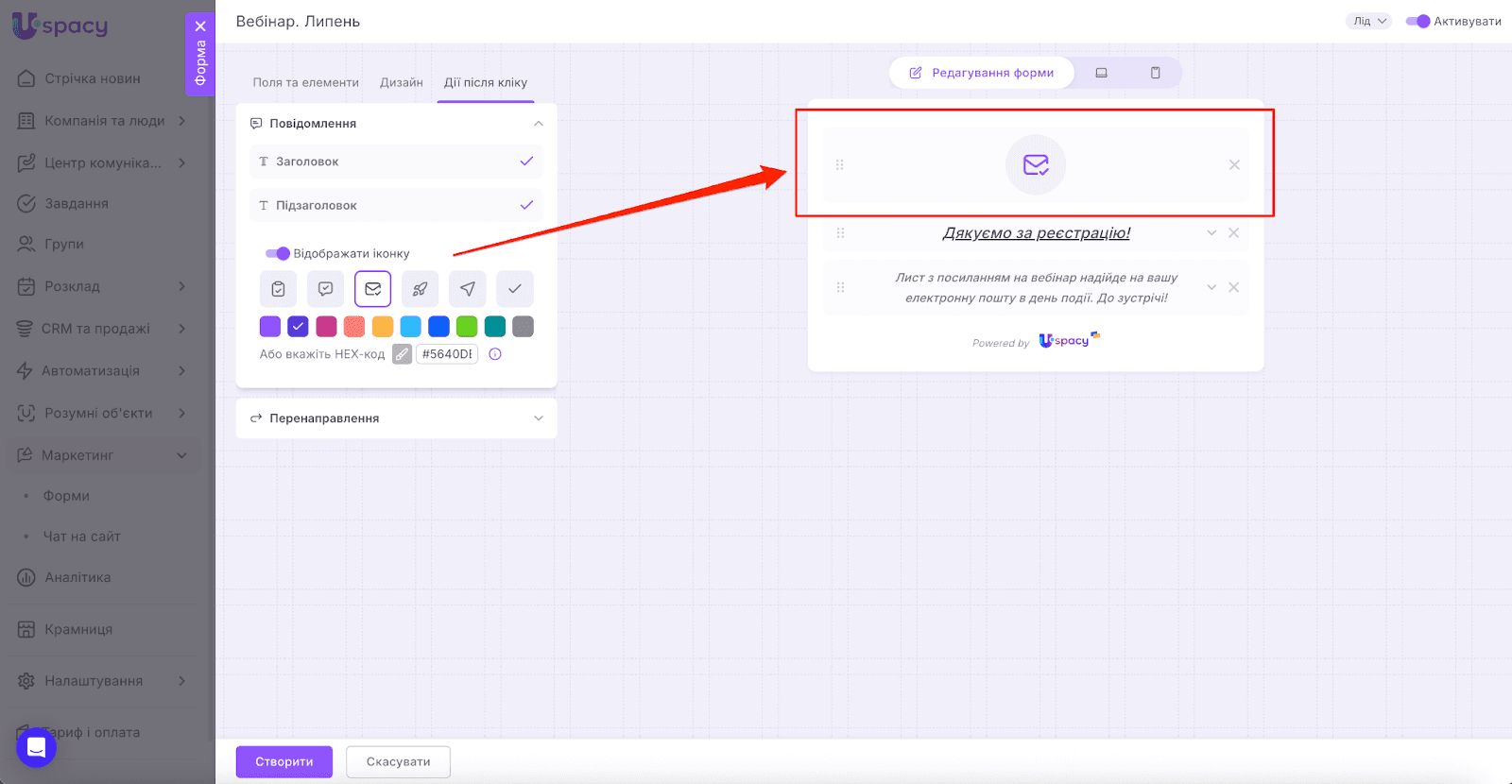This screenshot has width=1512, height=784.
Task: Select the paper plane icon for the message
Action: [467, 289]
